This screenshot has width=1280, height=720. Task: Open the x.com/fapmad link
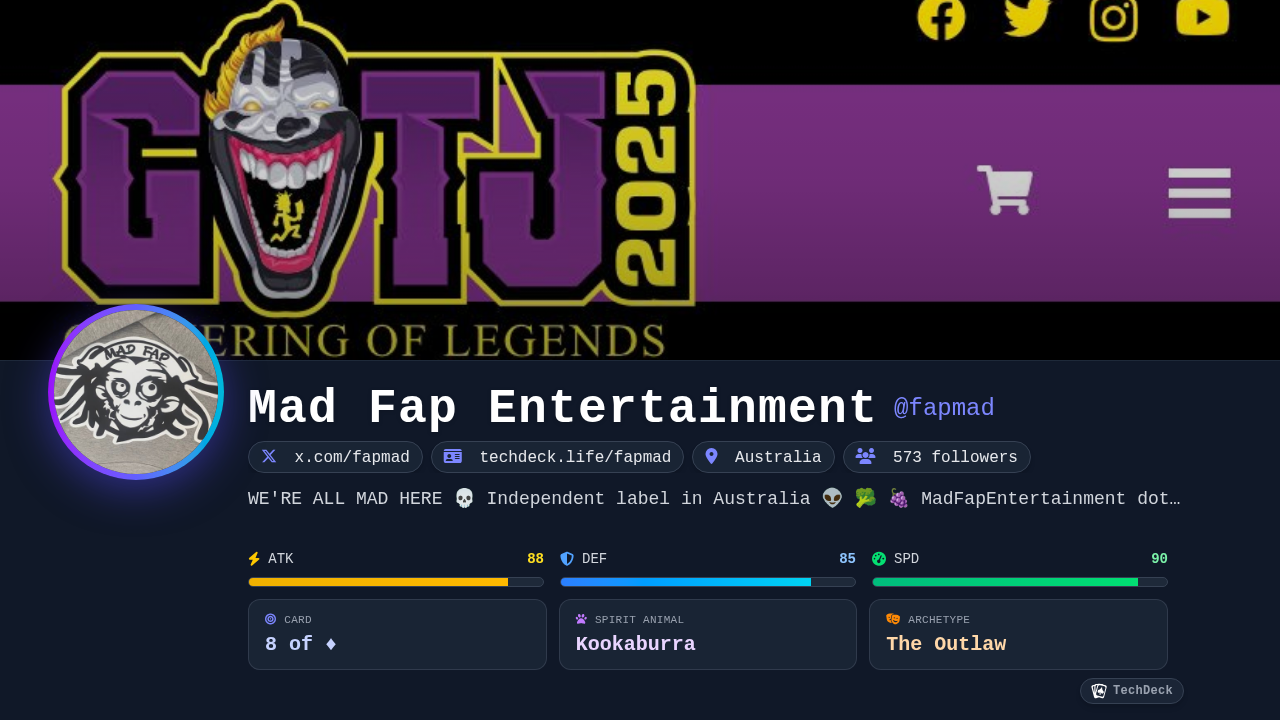(x=335, y=457)
